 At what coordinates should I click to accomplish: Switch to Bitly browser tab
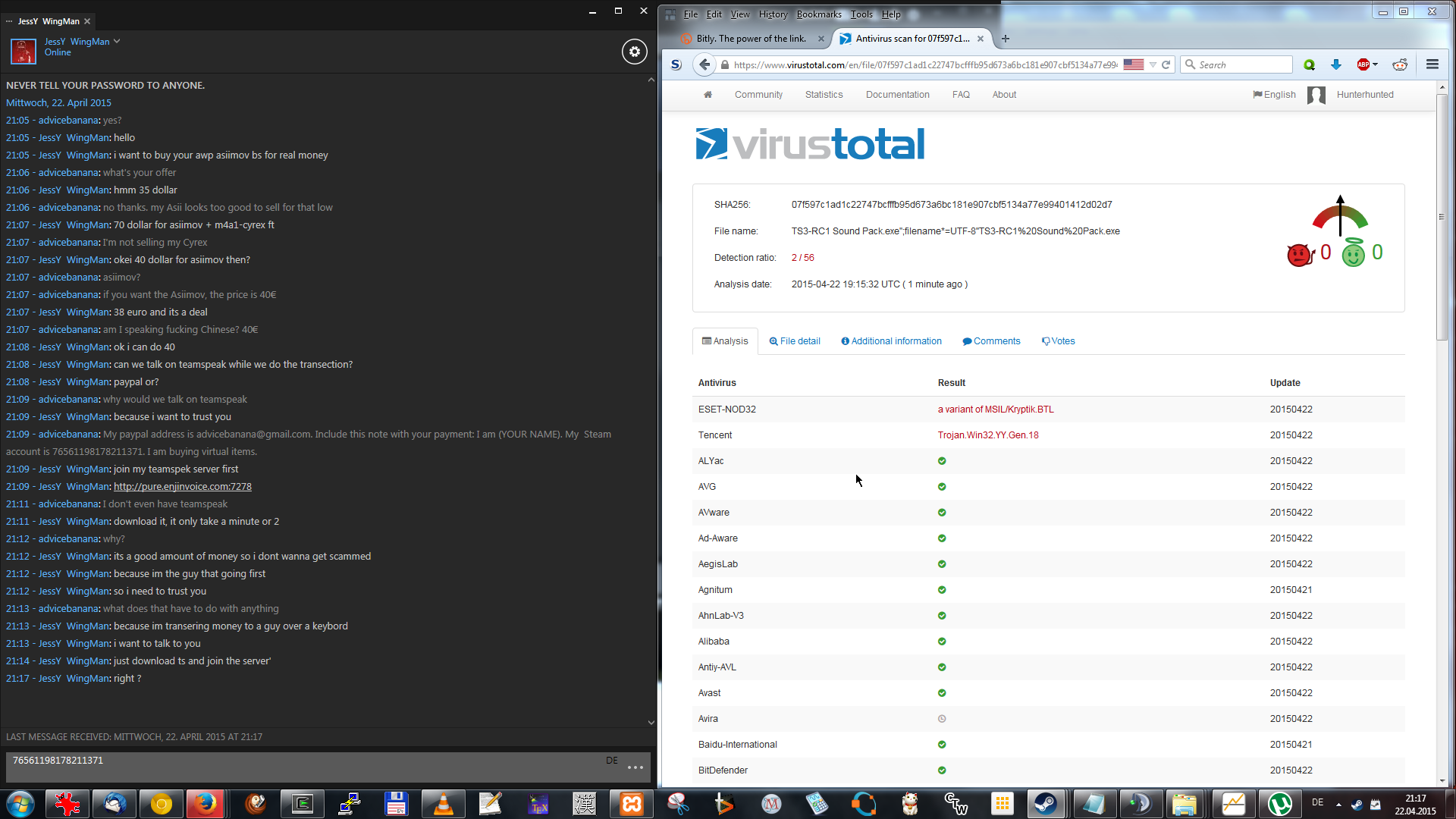(x=751, y=39)
